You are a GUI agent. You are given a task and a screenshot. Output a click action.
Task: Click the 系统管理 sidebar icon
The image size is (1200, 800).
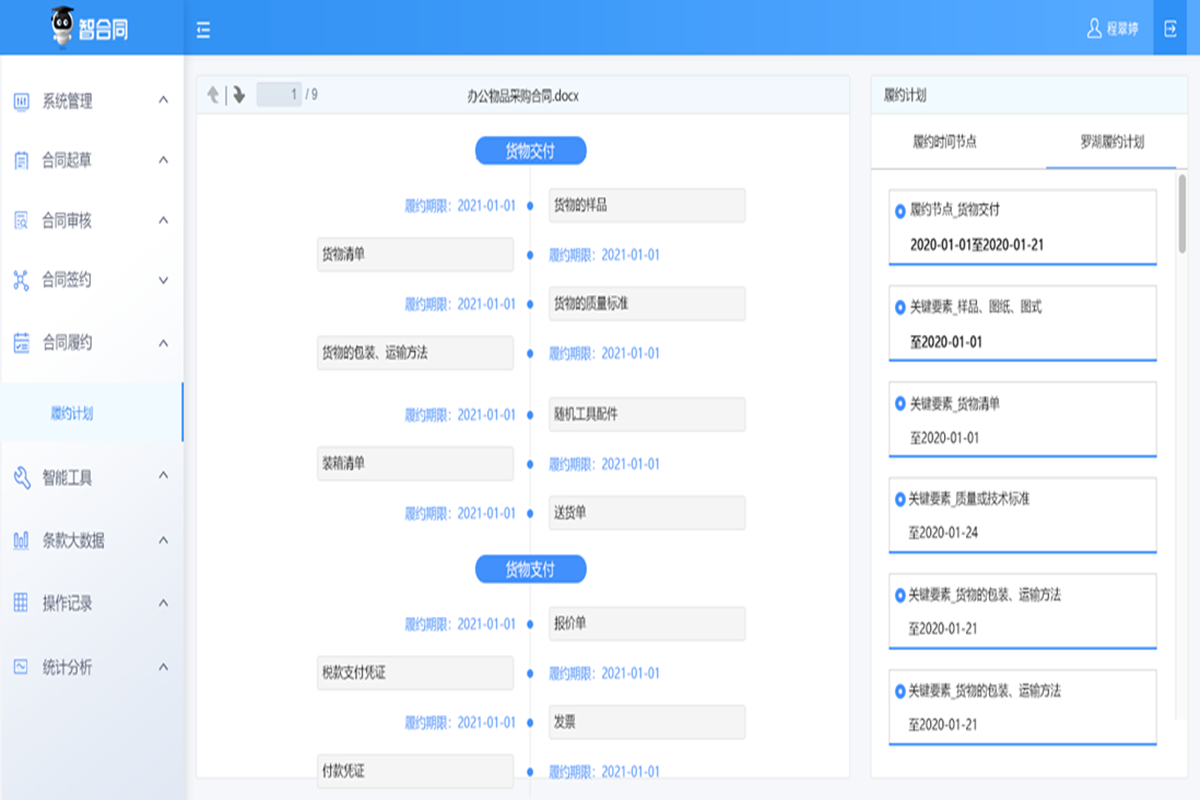point(21,101)
